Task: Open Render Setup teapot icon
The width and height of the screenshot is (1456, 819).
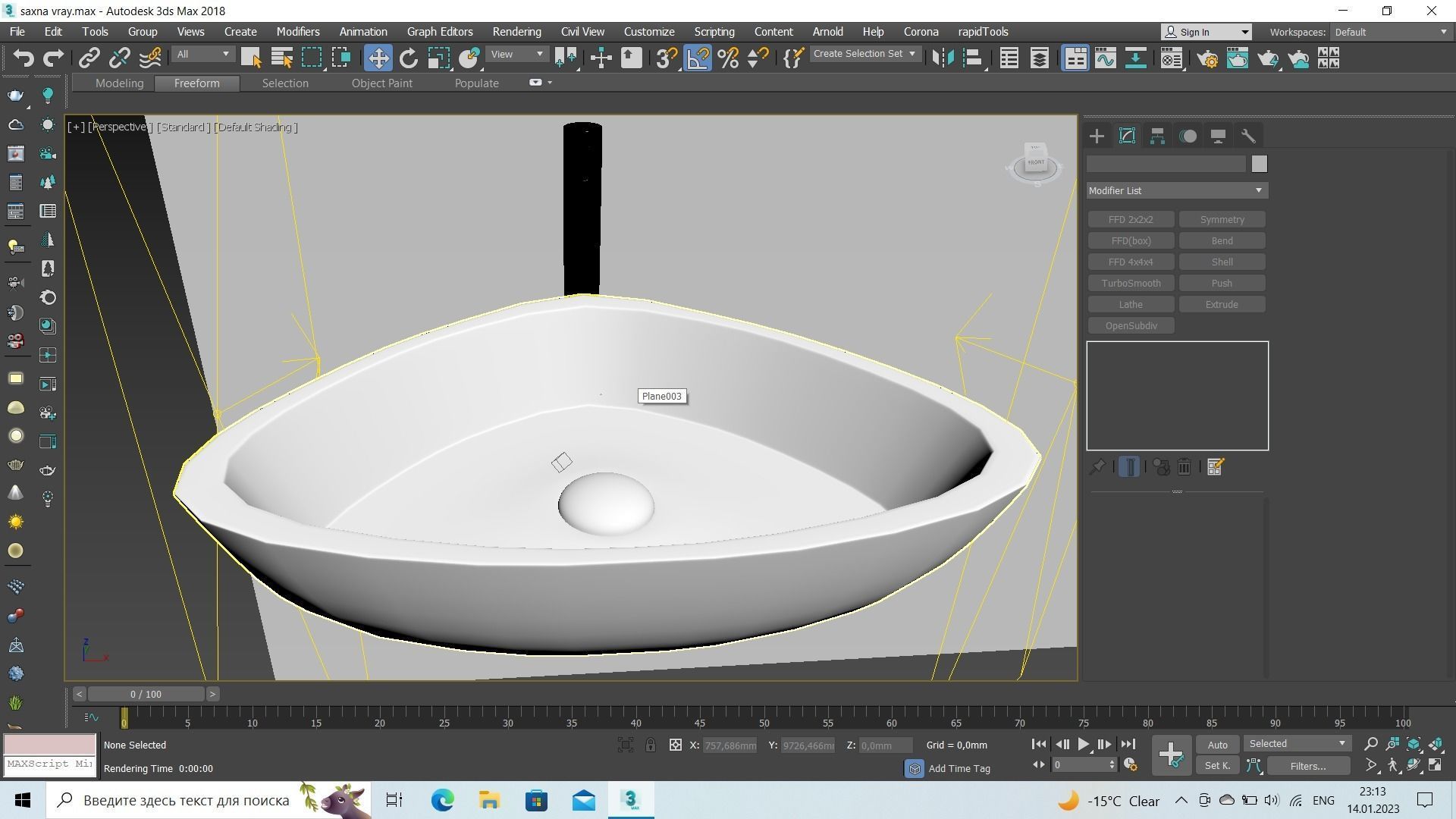Action: coord(1207,58)
